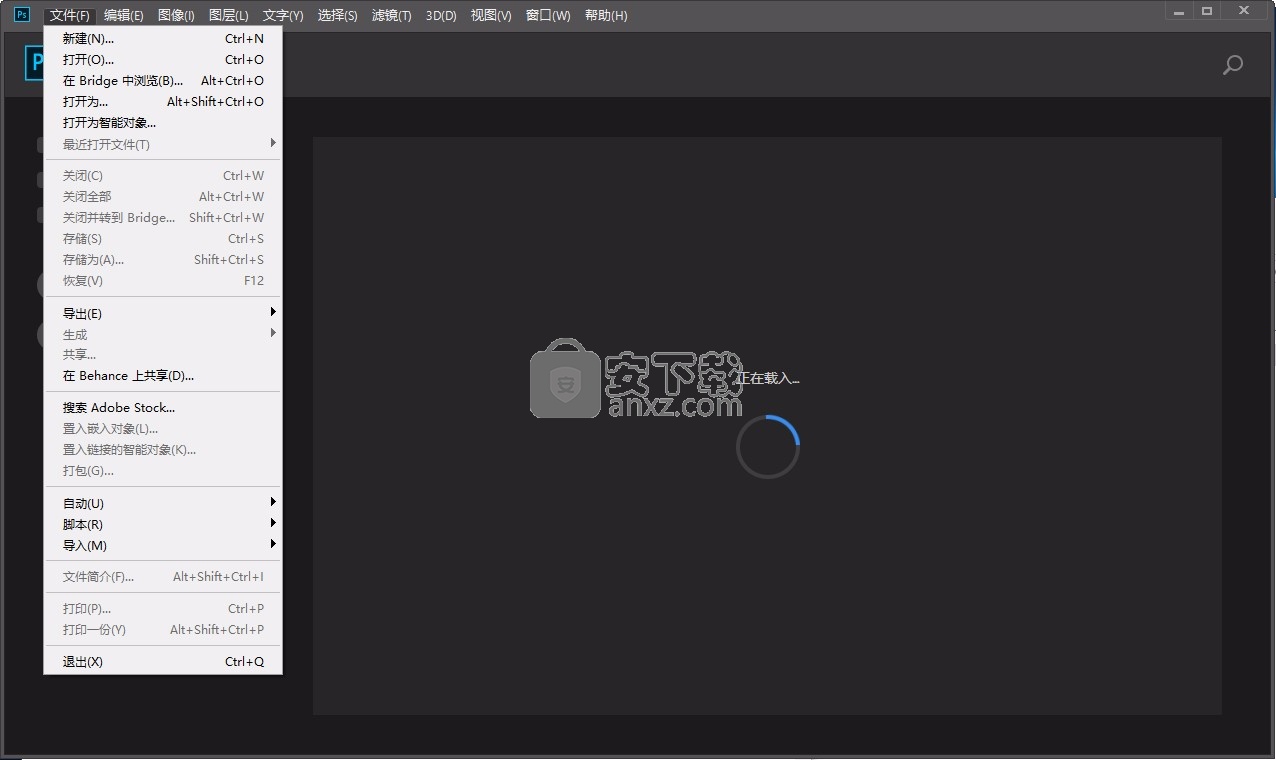1276x760 pixels.
Task: Click 打包(G)... menu entry
Action: tap(163, 471)
